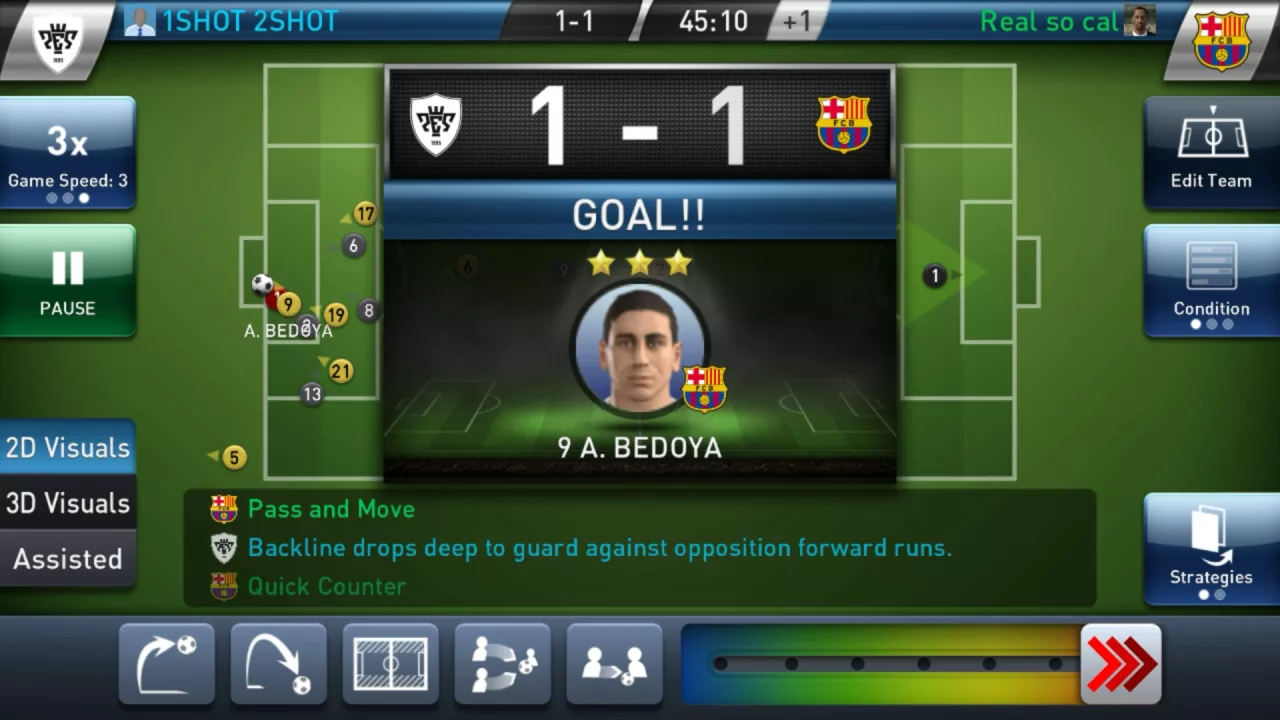Select the Assisted mode option
1280x720 pixels.
tap(67, 559)
